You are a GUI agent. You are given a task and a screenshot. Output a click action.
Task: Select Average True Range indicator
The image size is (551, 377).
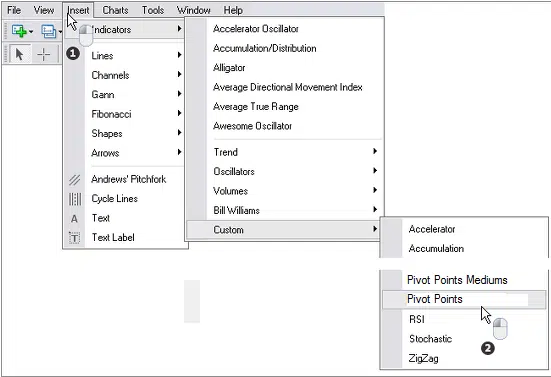point(256,106)
